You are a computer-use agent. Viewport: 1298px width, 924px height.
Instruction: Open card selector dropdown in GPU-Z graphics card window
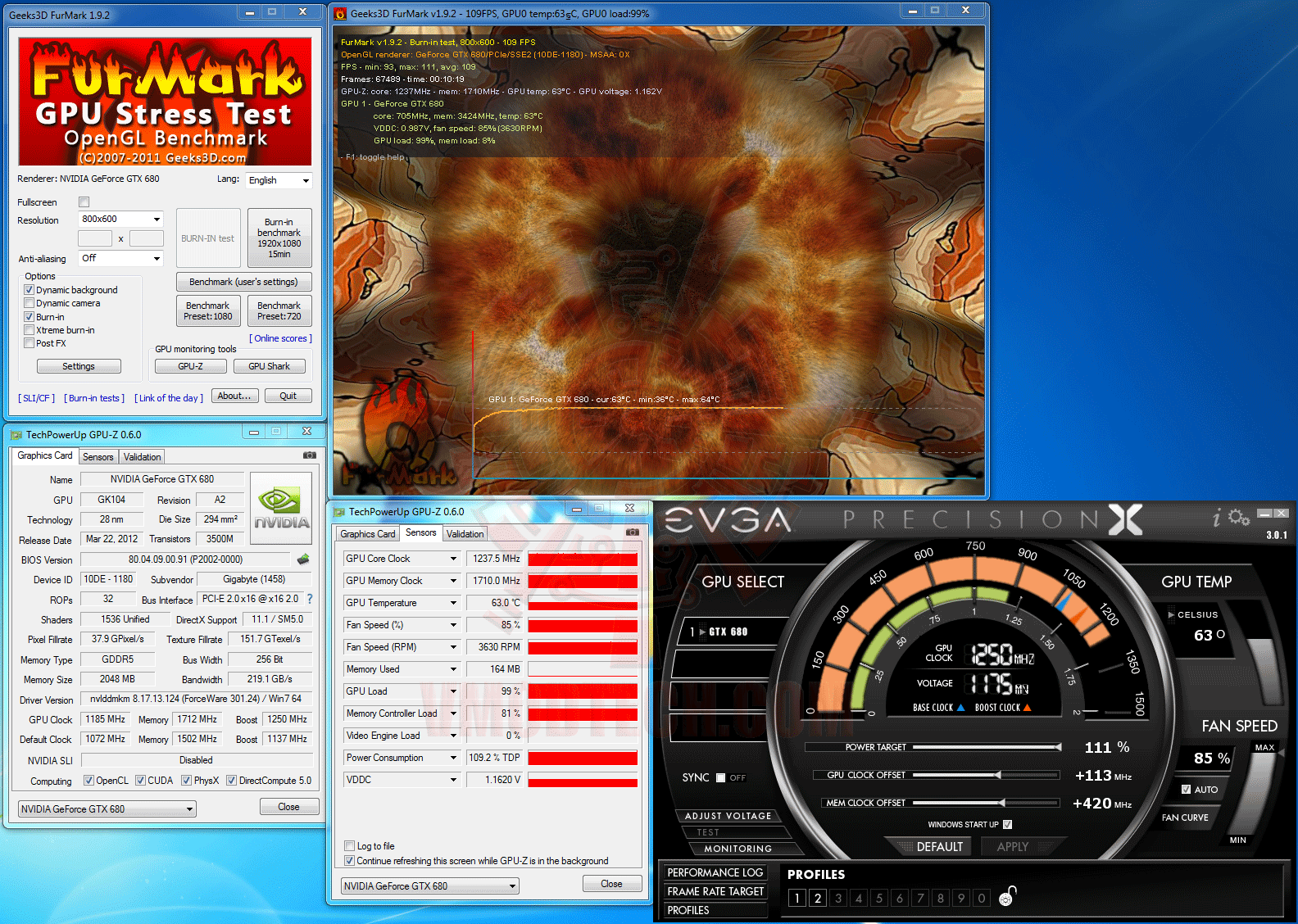[x=107, y=809]
